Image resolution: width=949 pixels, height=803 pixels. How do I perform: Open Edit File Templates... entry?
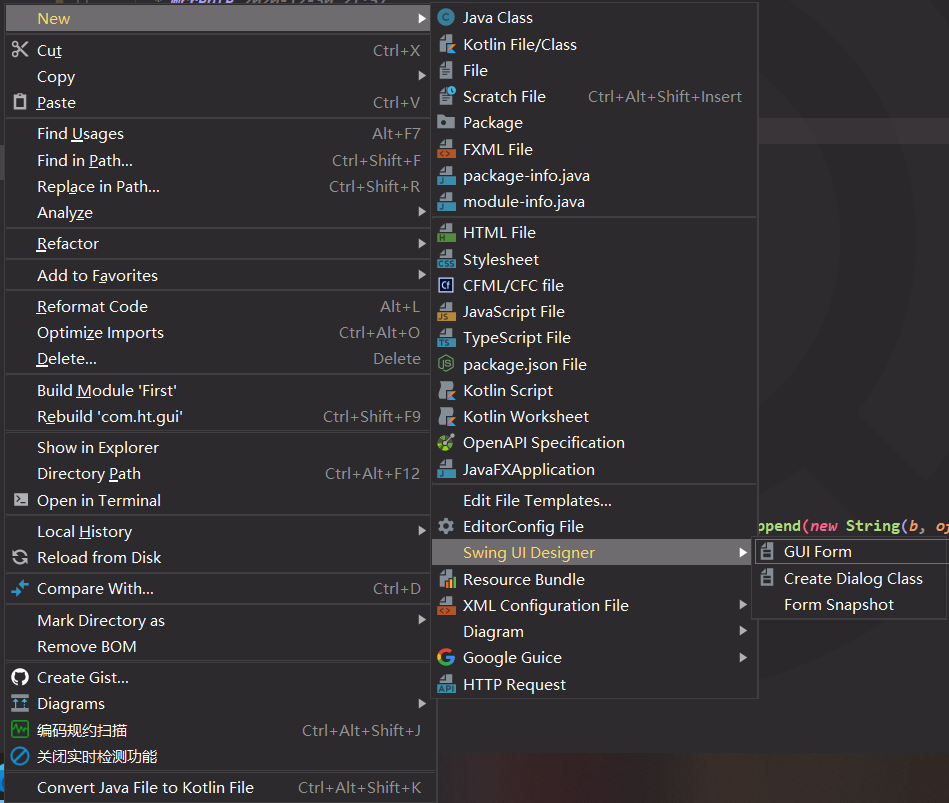point(594,500)
